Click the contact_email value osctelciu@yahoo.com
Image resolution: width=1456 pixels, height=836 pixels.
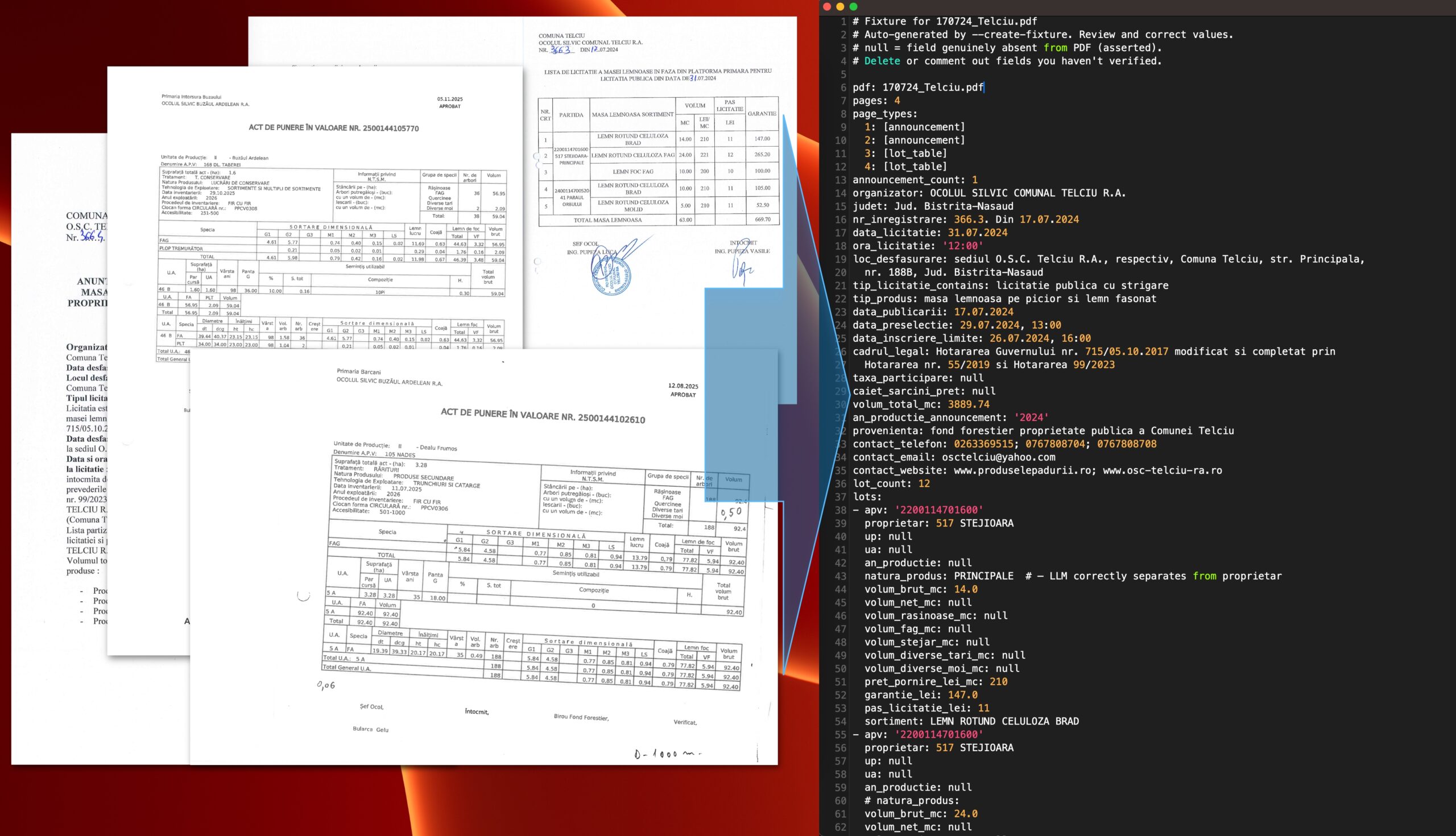coord(998,457)
